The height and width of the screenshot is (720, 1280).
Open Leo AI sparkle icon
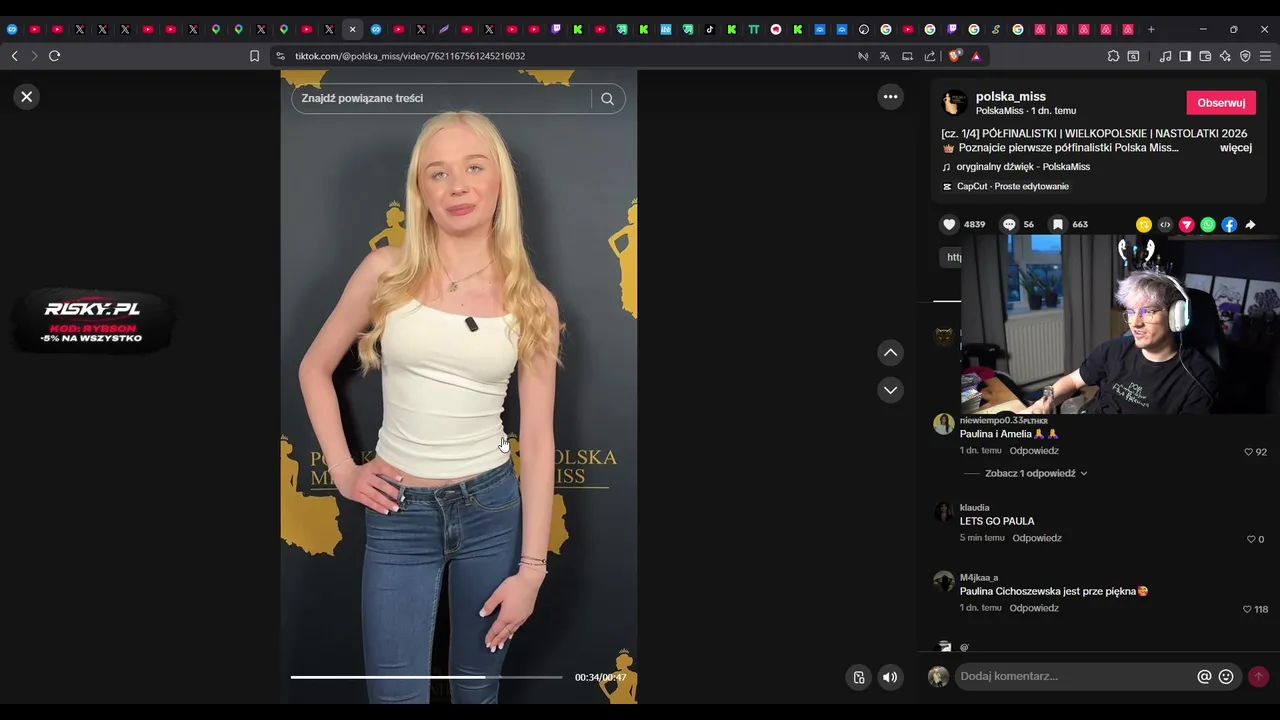point(1225,56)
